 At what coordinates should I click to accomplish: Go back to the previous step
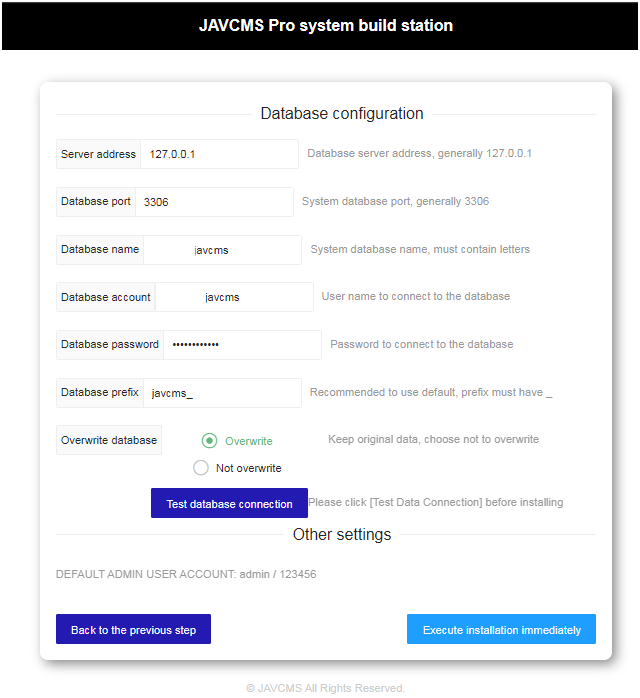[133, 630]
